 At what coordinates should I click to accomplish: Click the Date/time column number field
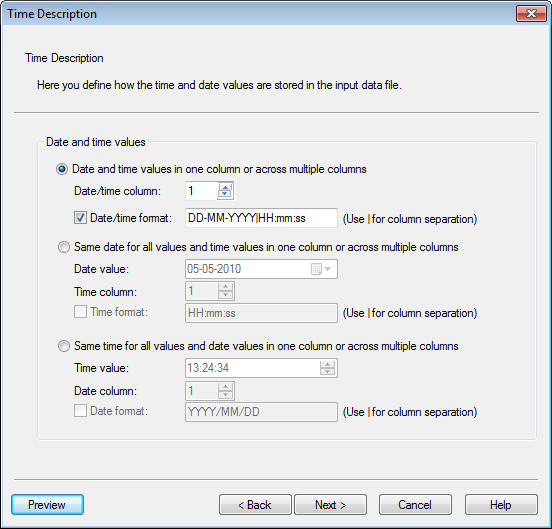point(201,191)
